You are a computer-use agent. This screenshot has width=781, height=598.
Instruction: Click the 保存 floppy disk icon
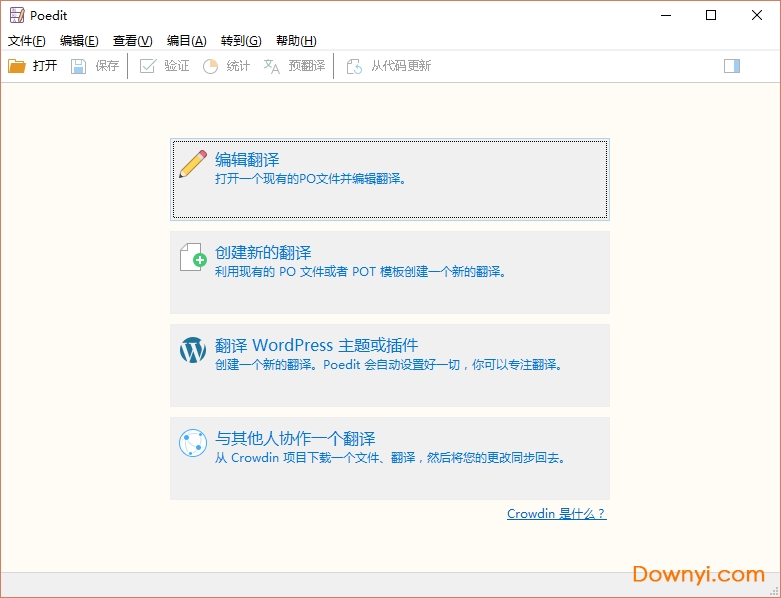(x=78, y=66)
